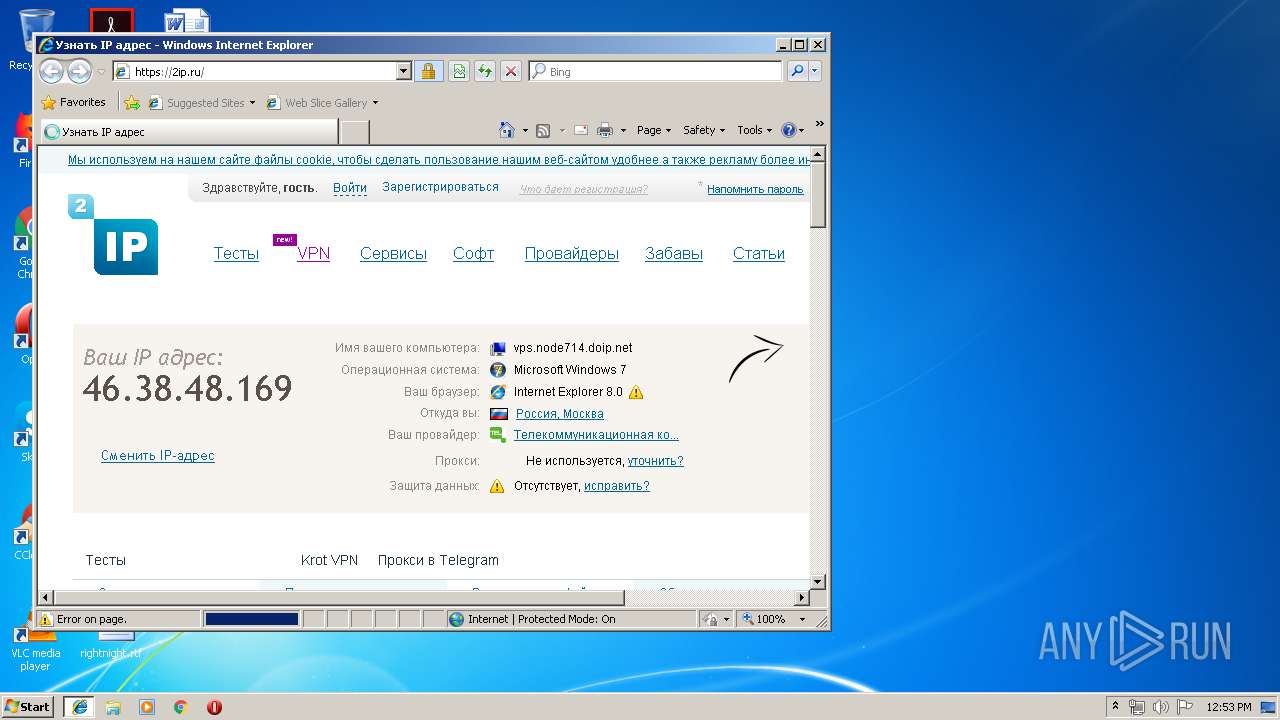1280x720 pixels.
Task: Click the Forward navigation arrow button
Action: point(79,71)
